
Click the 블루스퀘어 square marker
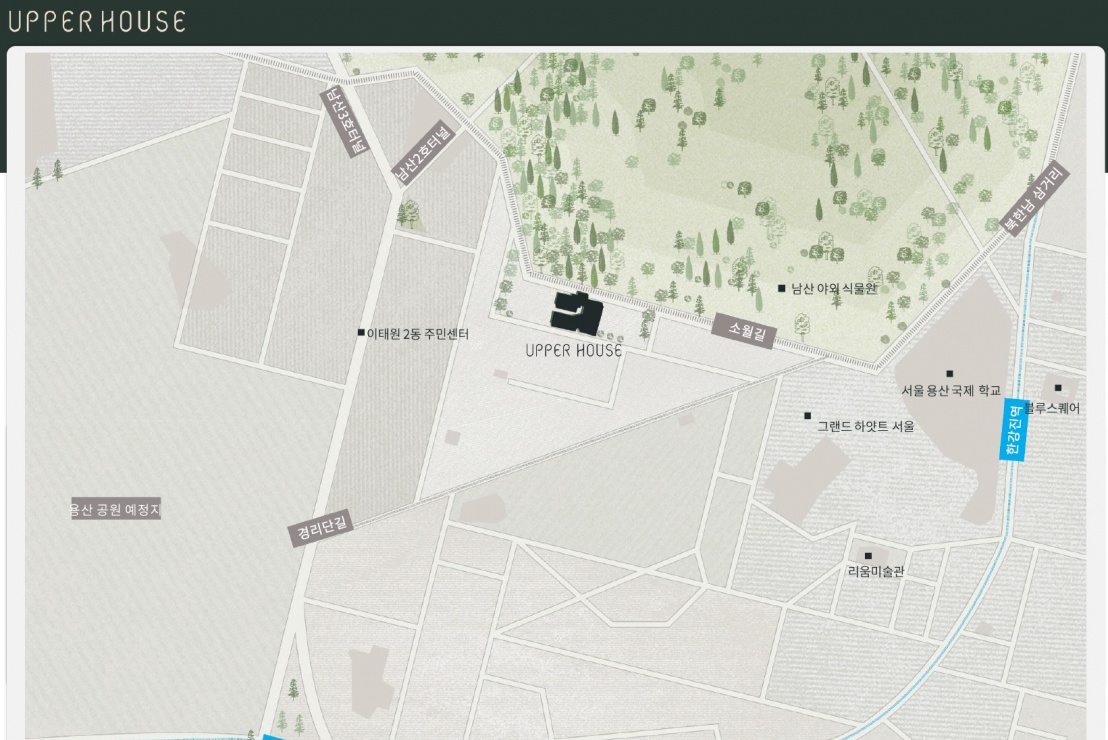click(x=1058, y=388)
